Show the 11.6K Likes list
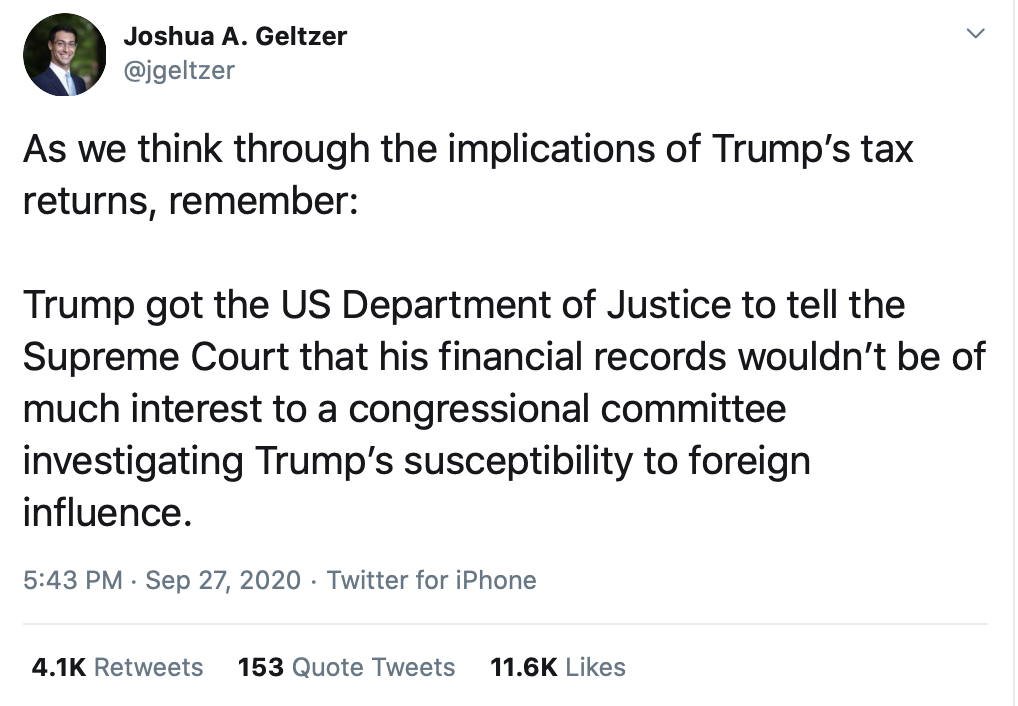This screenshot has width=1018, height=706. pyautogui.click(x=558, y=667)
